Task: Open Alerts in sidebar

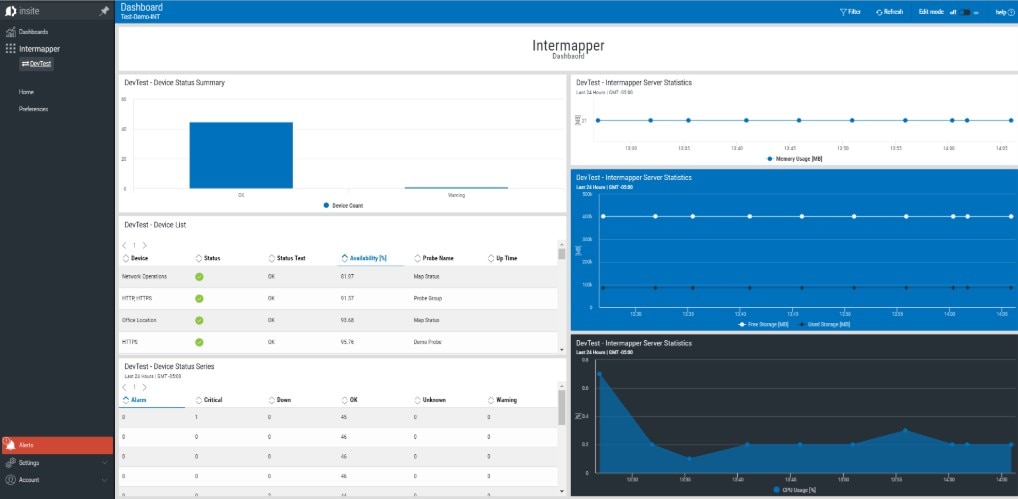Action: tap(57, 445)
